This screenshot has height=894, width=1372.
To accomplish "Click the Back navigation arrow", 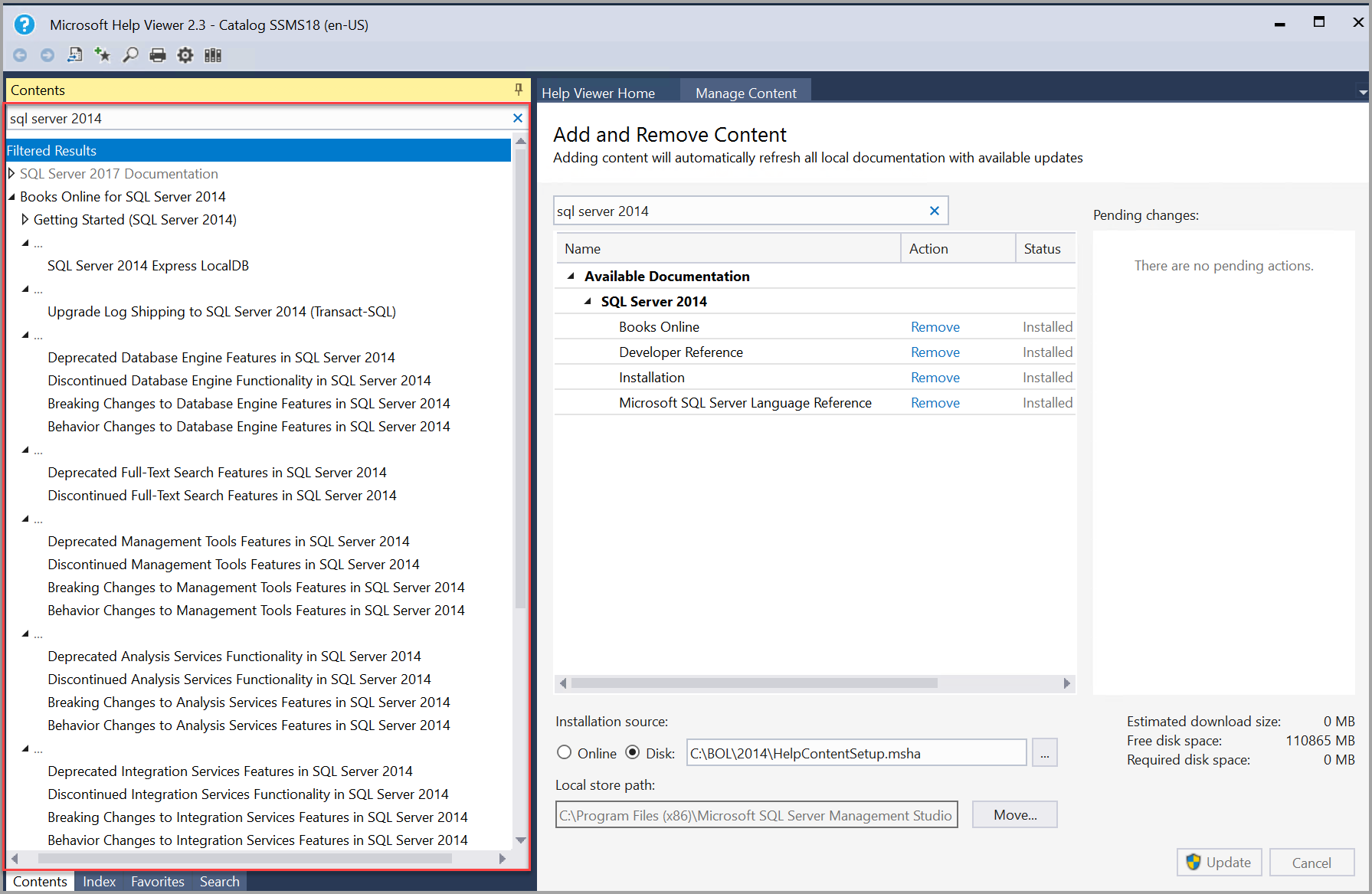I will click(x=20, y=54).
